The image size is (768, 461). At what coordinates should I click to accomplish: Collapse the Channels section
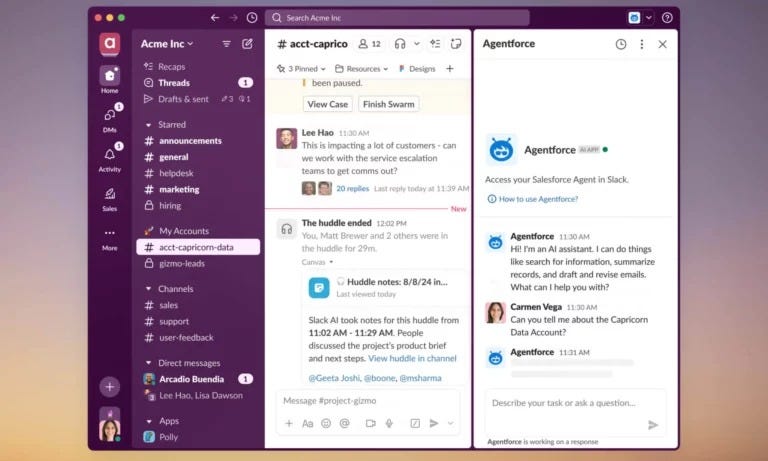[x=148, y=289]
